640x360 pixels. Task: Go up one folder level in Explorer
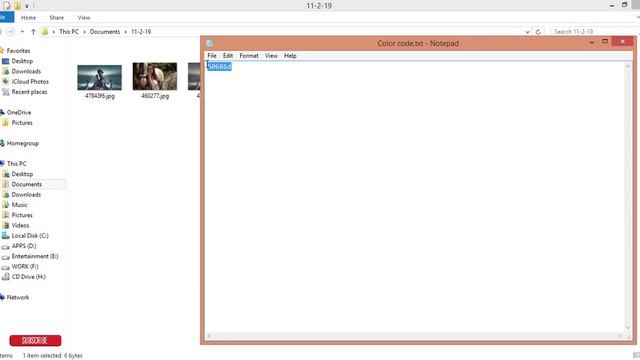(33, 31)
